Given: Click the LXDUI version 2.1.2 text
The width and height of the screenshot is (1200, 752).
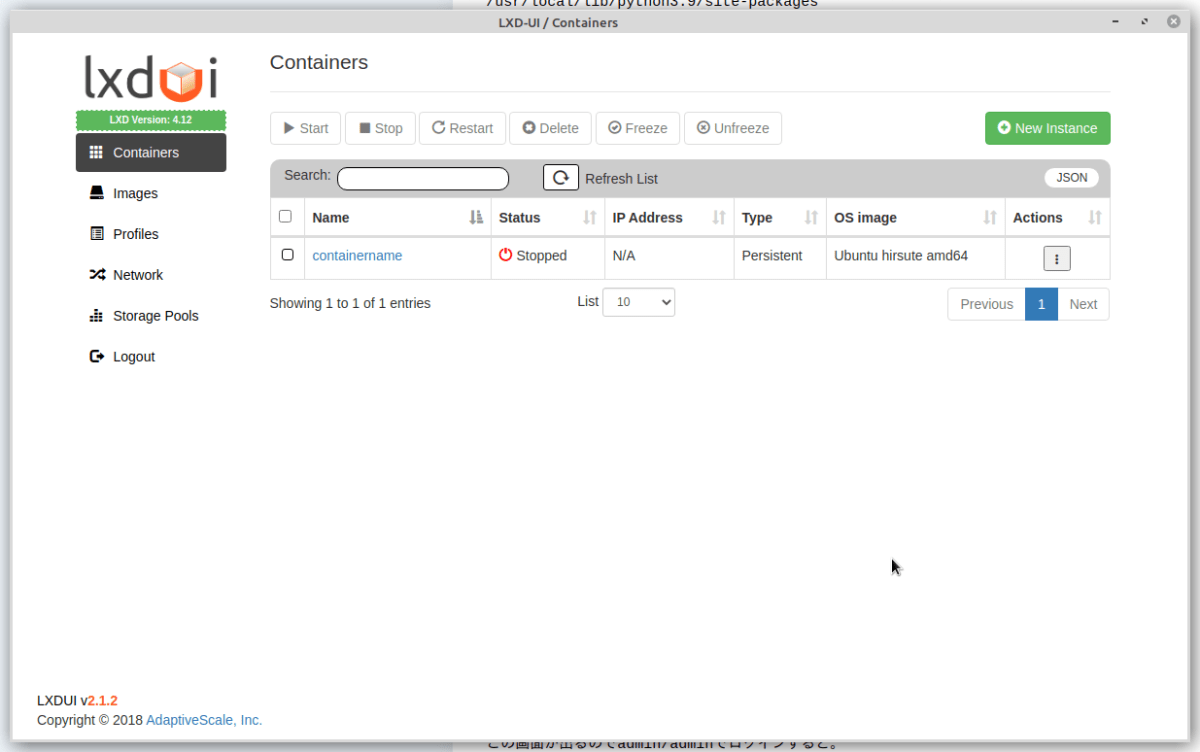Looking at the screenshot, I should [77, 701].
